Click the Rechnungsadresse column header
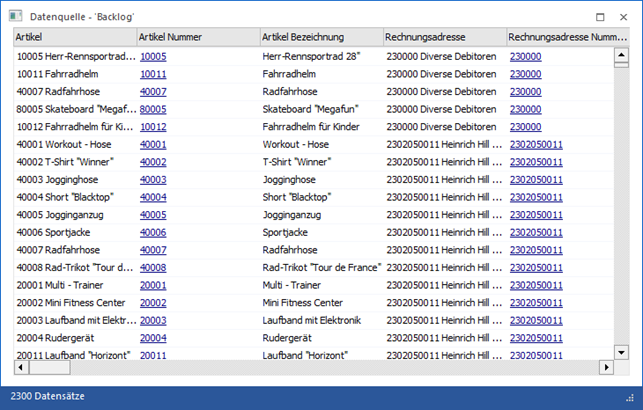The width and height of the screenshot is (643, 410). (x=443, y=37)
